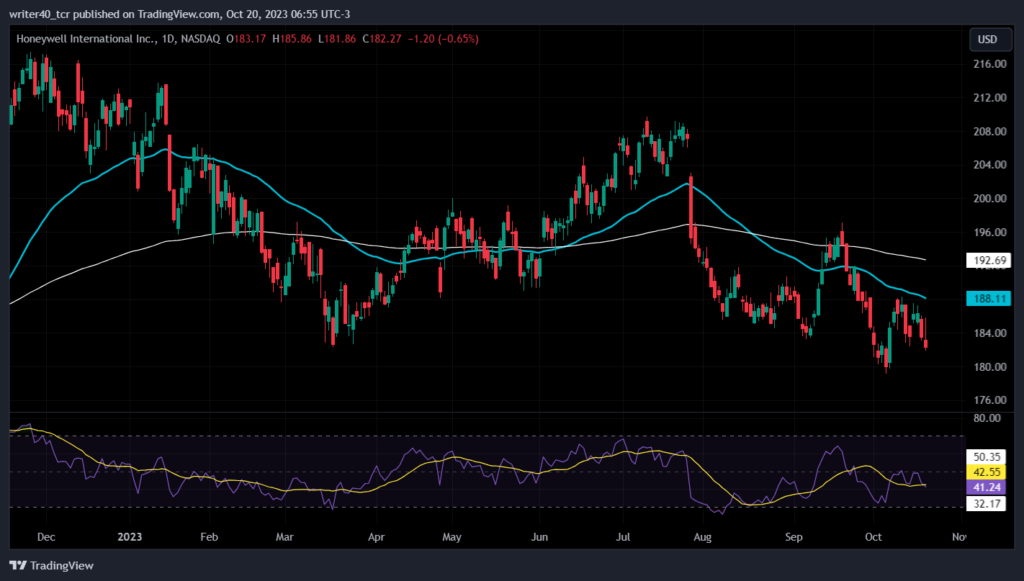Screen dimensions: 1024x581
Task: Click the 176.00 price axis label
Action: click(x=989, y=400)
